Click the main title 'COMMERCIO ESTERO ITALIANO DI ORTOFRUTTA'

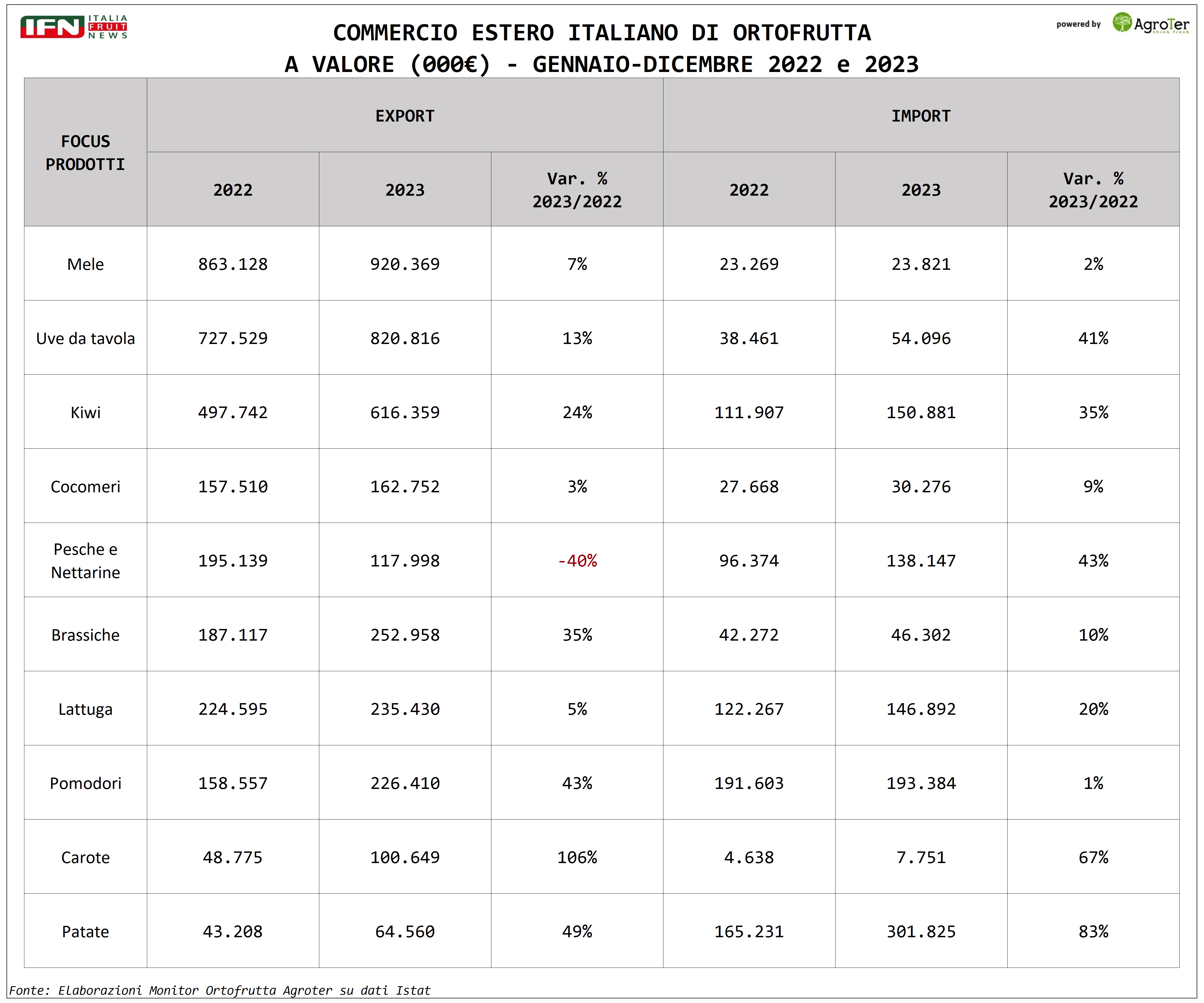tap(601, 33)
